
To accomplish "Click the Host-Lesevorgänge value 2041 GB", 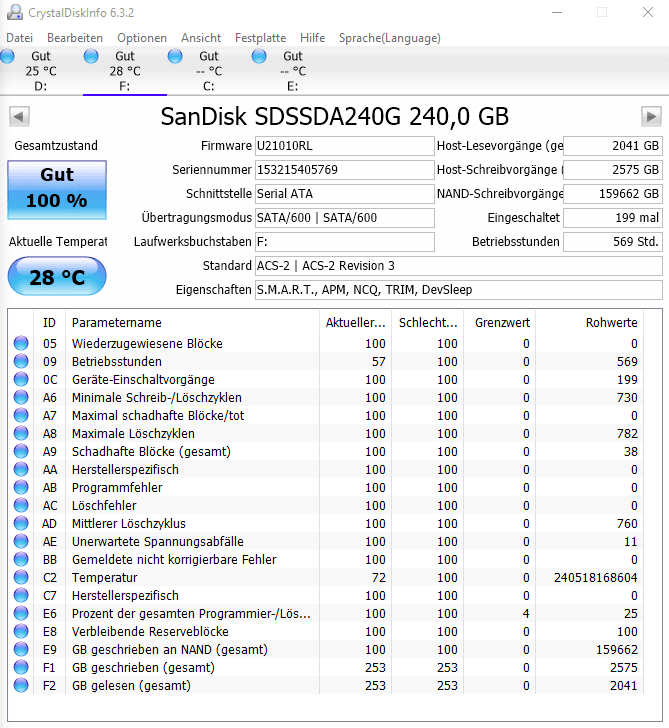I will click(613, 146).
